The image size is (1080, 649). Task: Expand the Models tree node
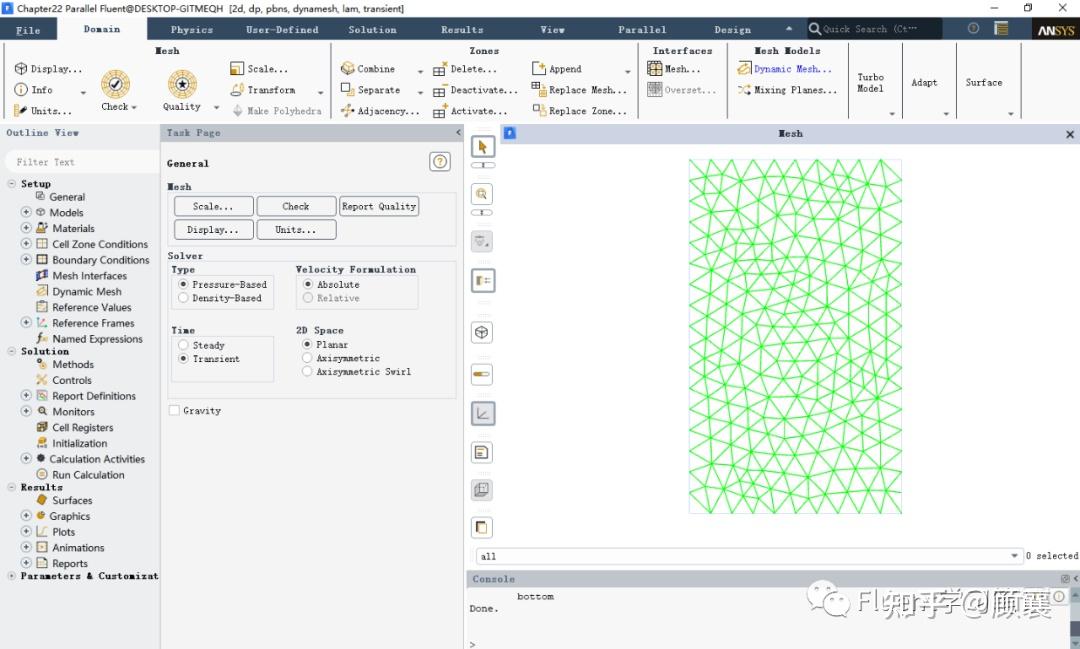coord(26,212)
